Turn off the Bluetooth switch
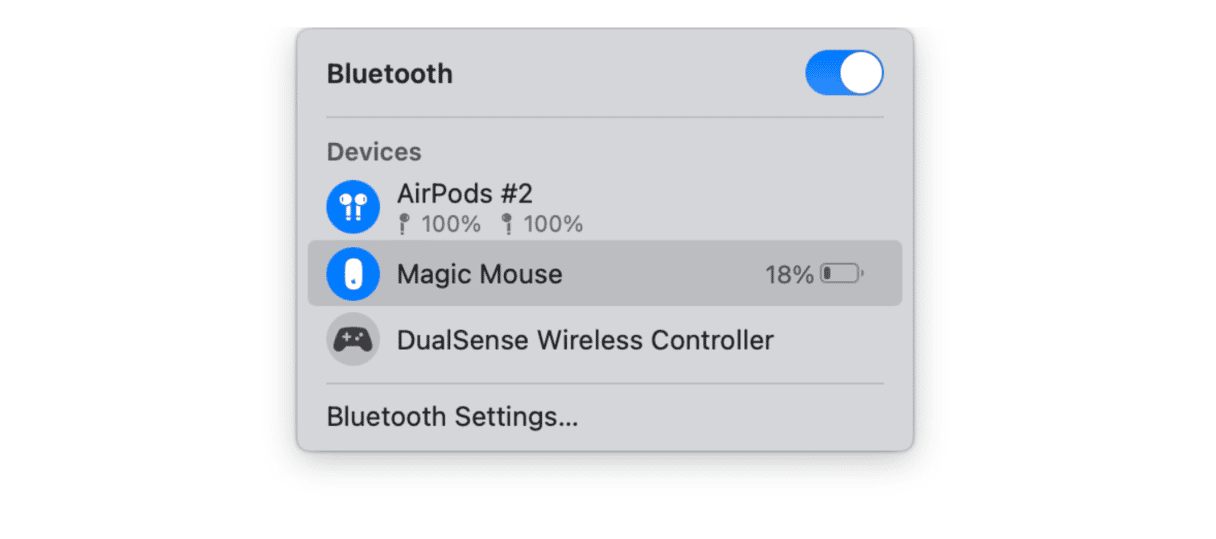 tap(844, 74)
